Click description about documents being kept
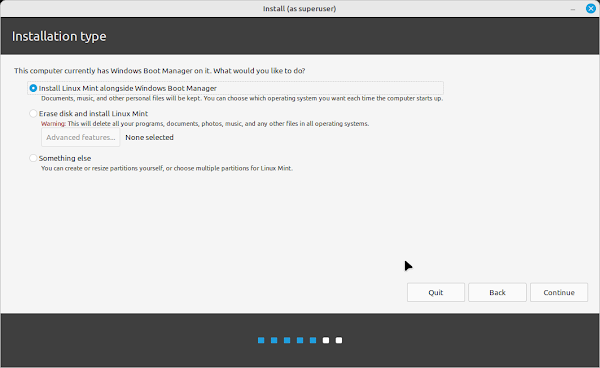 click(242, 98)
